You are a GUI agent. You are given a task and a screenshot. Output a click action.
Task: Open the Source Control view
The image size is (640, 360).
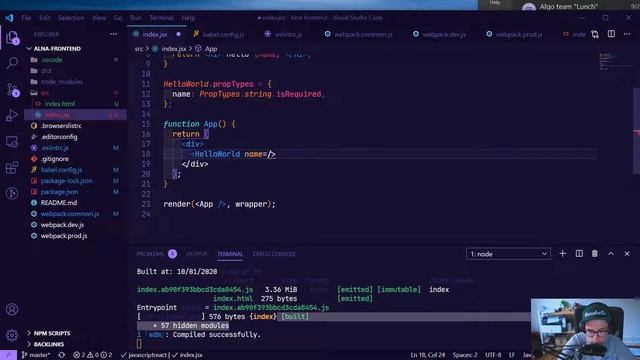coord(12,89)
